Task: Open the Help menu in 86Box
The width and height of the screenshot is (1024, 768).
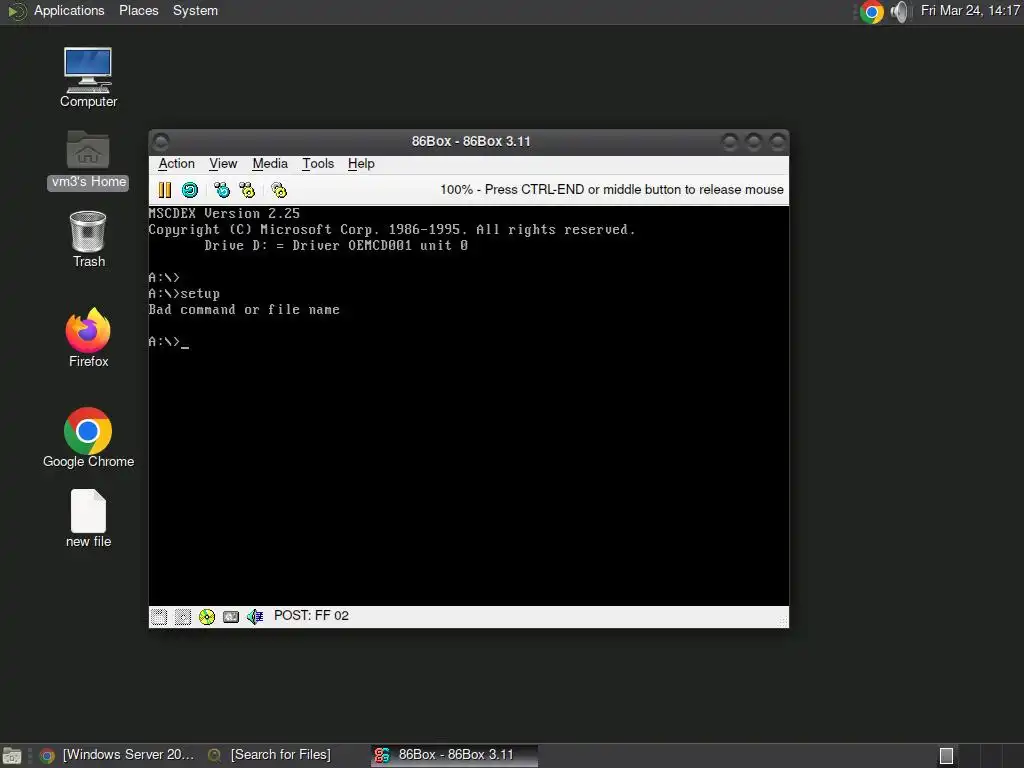Action: [361, 164]
